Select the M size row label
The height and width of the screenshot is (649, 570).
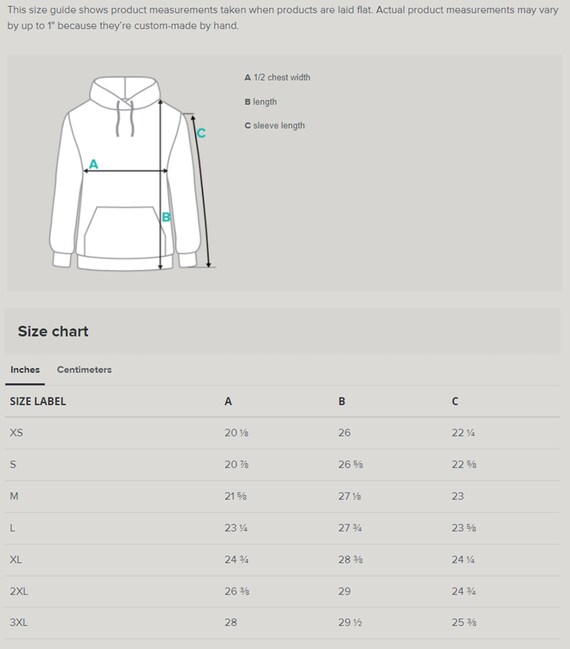coord(14,496)
